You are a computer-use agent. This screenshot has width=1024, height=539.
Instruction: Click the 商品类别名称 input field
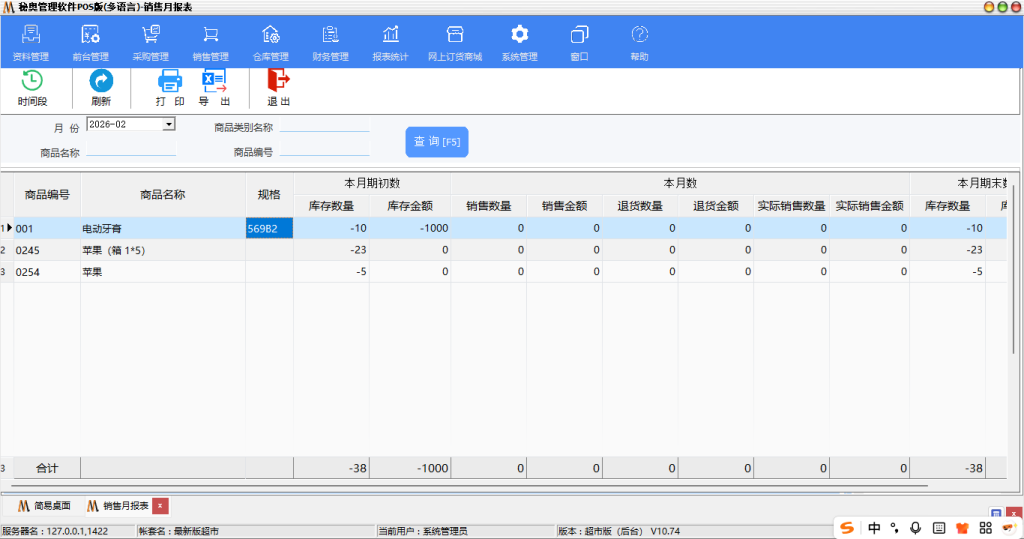click(x=323, y=127)
